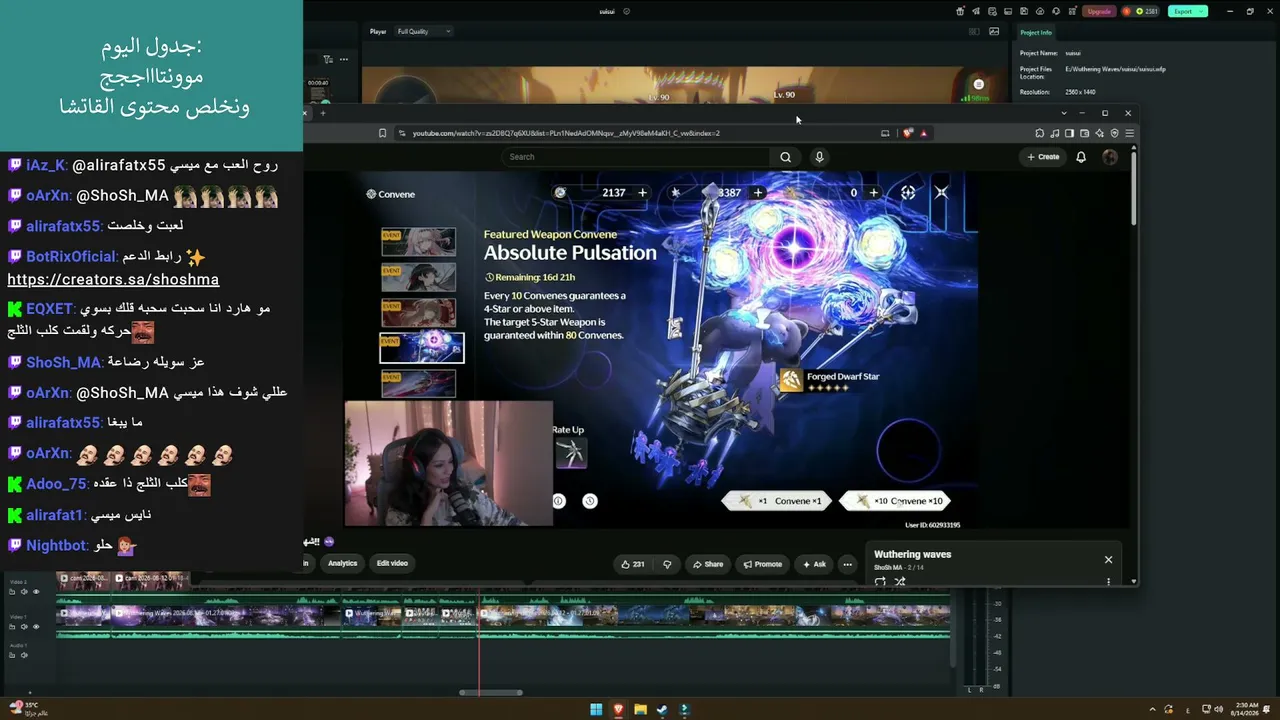Open File Explorer from the taskbar

click(640, 710)
